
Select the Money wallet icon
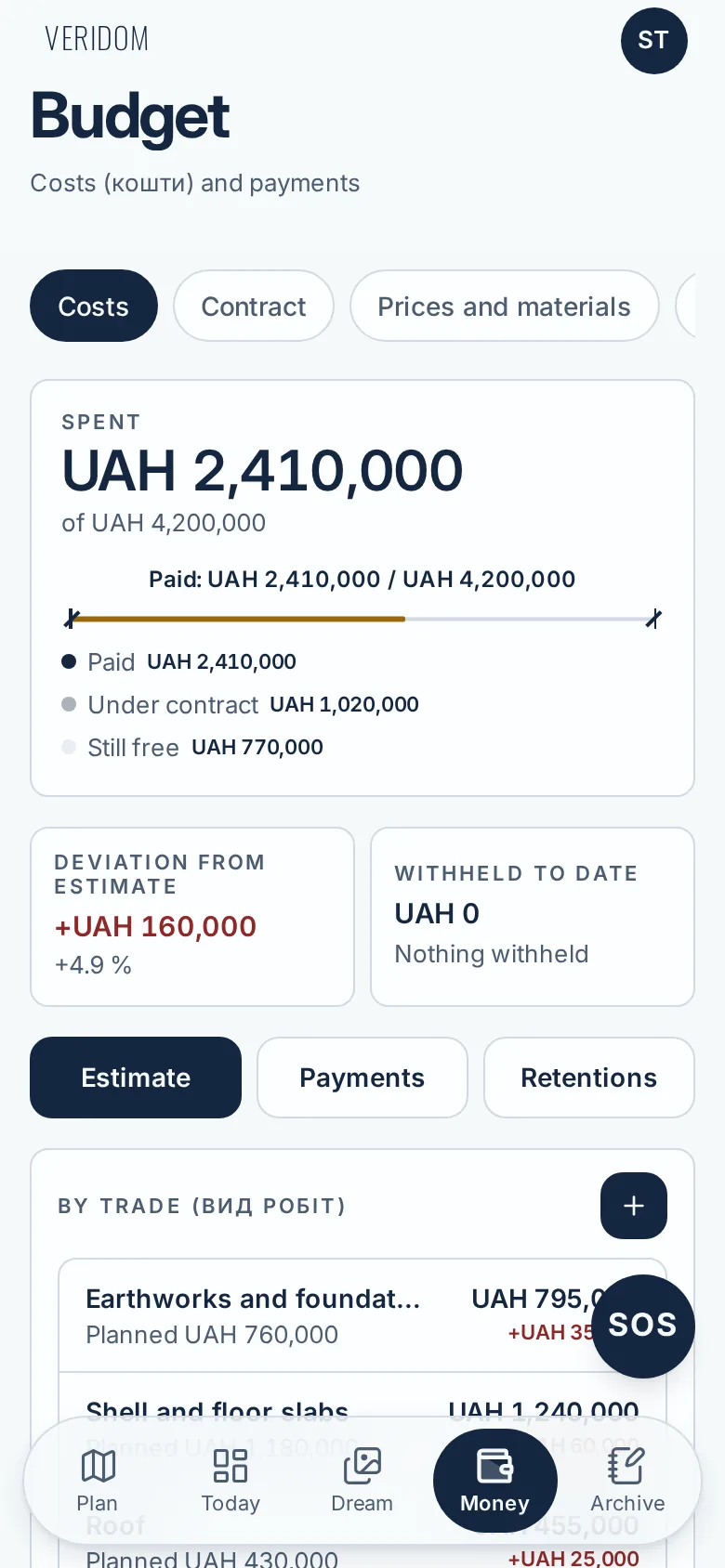point(495,1466)
